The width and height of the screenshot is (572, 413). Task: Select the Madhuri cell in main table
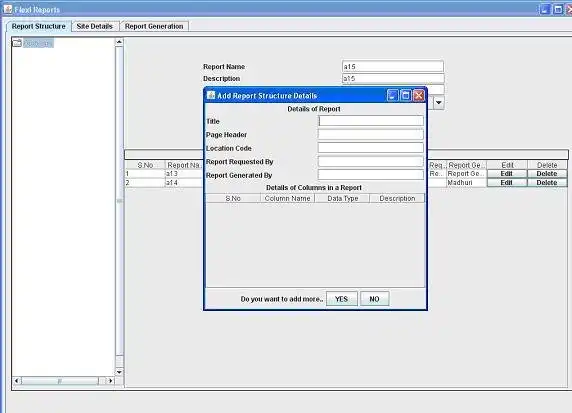467,182
